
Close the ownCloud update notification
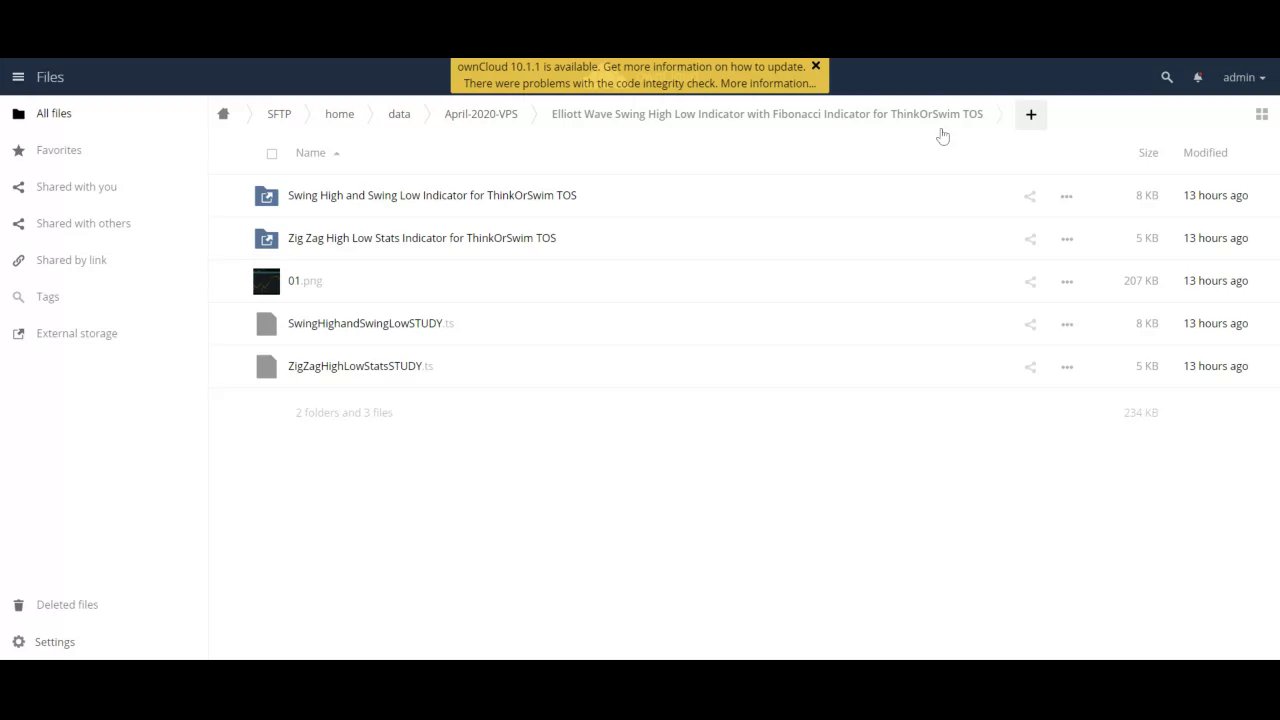coord(815,66)
